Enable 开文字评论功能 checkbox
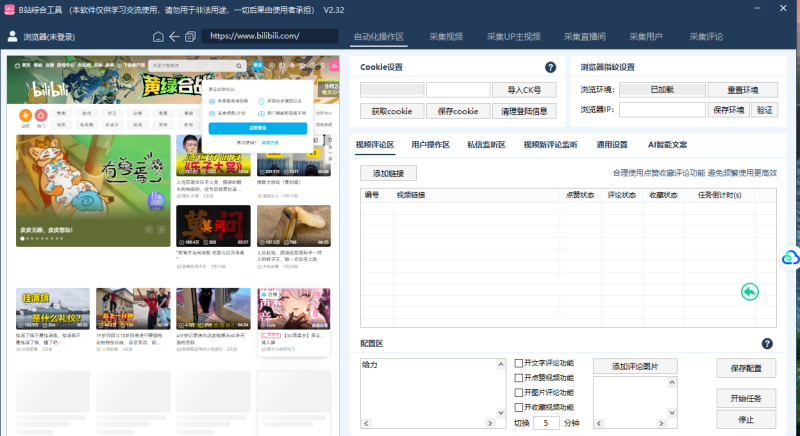Screen dimensions: 800x436 coord(518,363)
